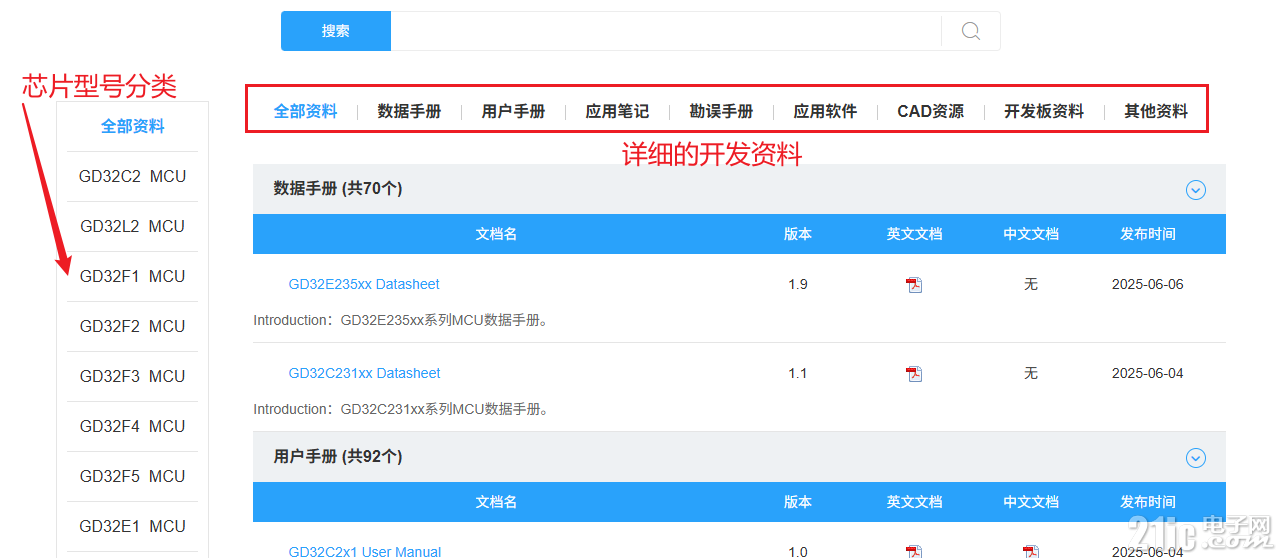The height and width of the screenshot is (558, 1282).
Task: Select GD32F5 MCU in the sidebar
Action: coord(133,477)
